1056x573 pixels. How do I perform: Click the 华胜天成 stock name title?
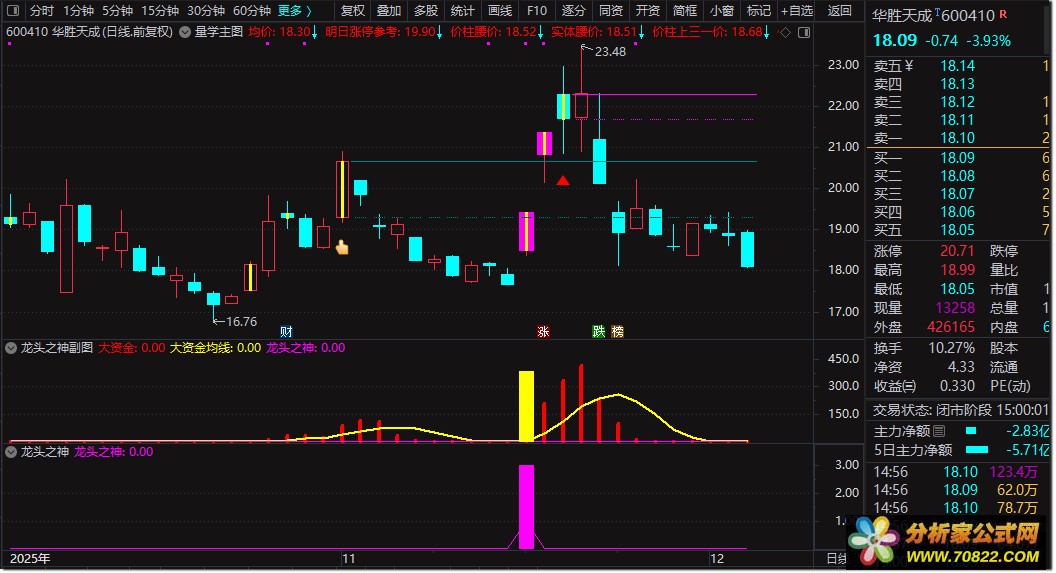click(x=902, y=15)
